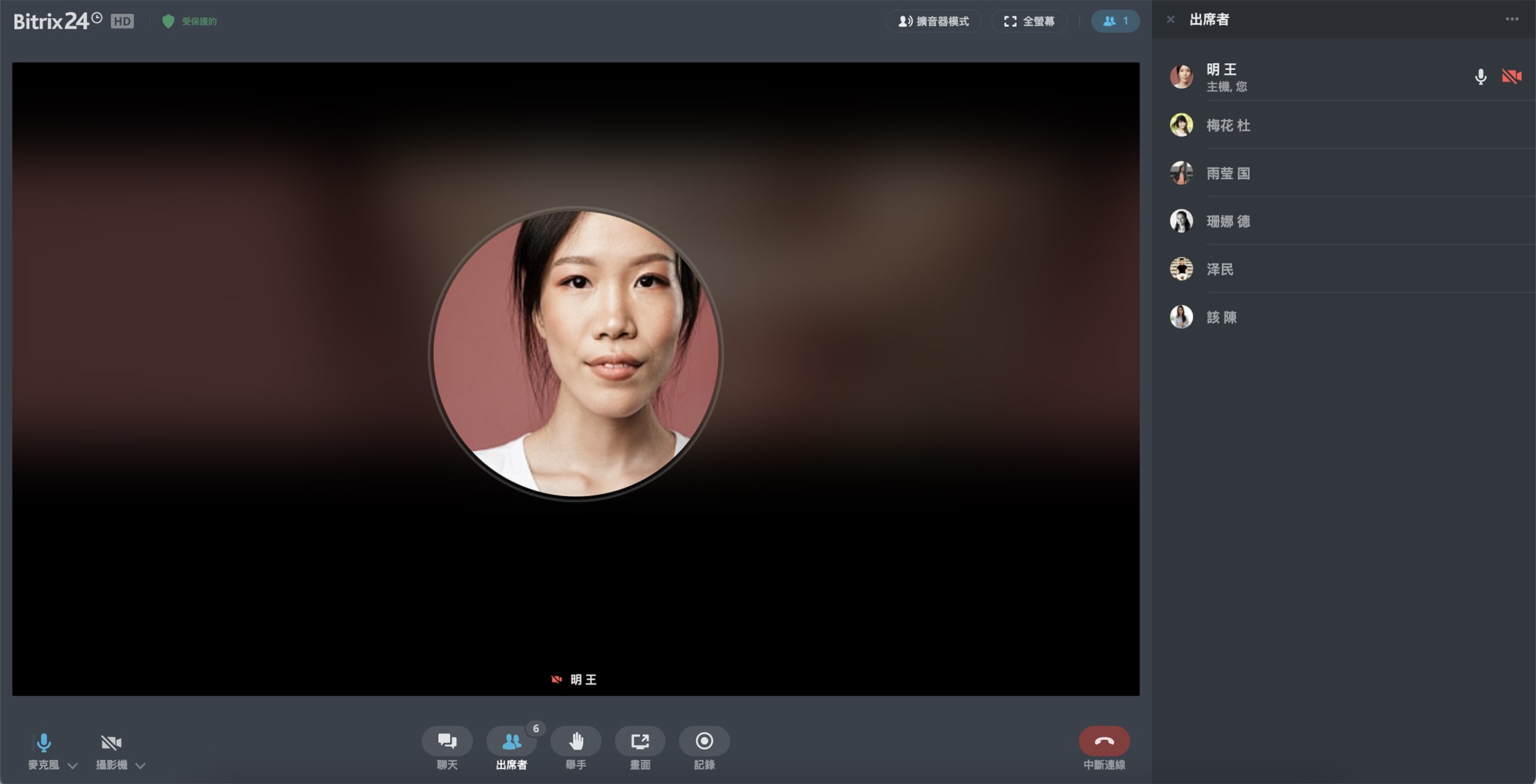Click 泽民 avatar thumbnail
The height and width of the screenshot is (784, 1536).
1182,269
